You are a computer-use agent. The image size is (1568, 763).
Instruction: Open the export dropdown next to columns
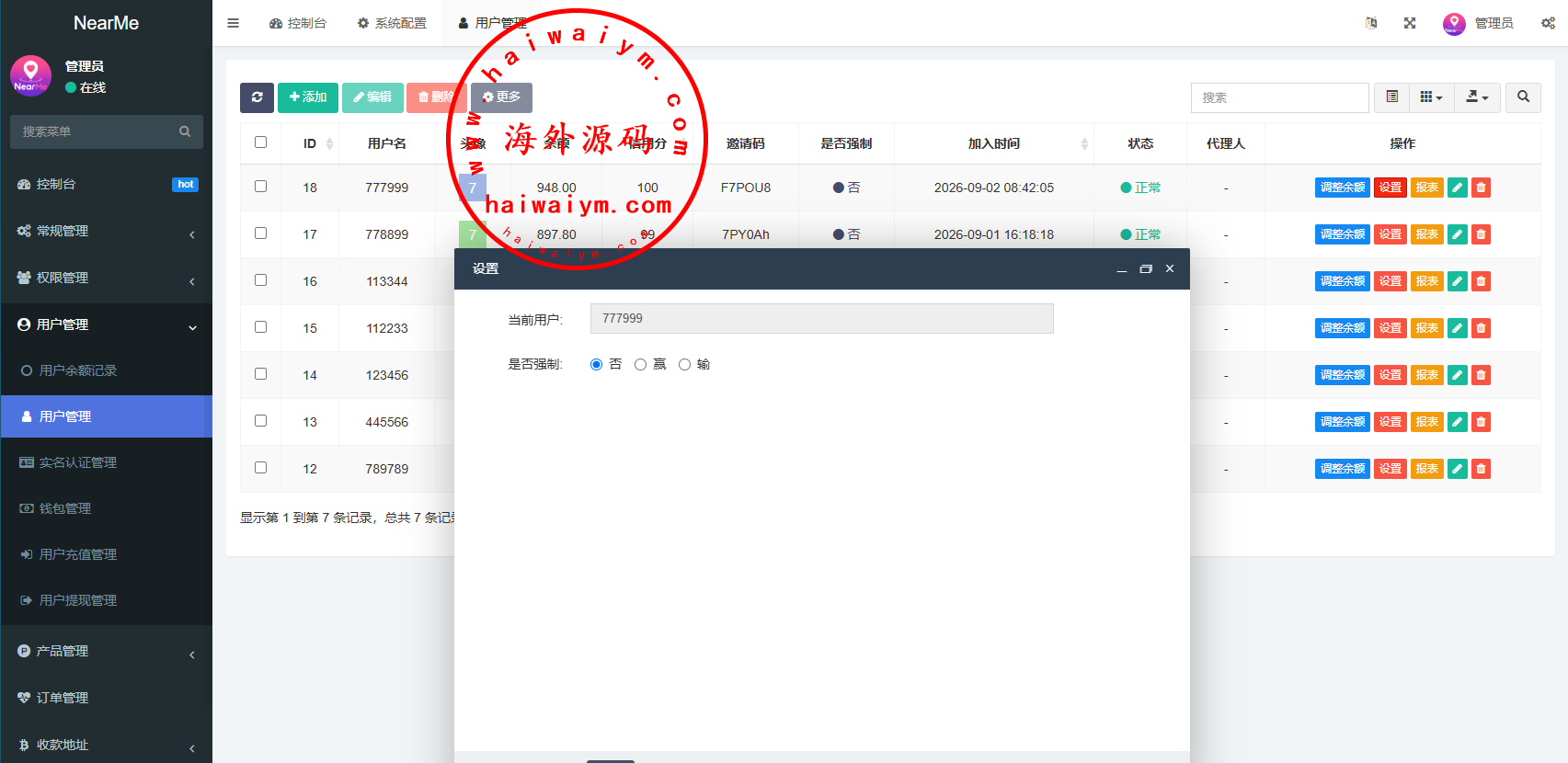click(x=1477, y=97)
